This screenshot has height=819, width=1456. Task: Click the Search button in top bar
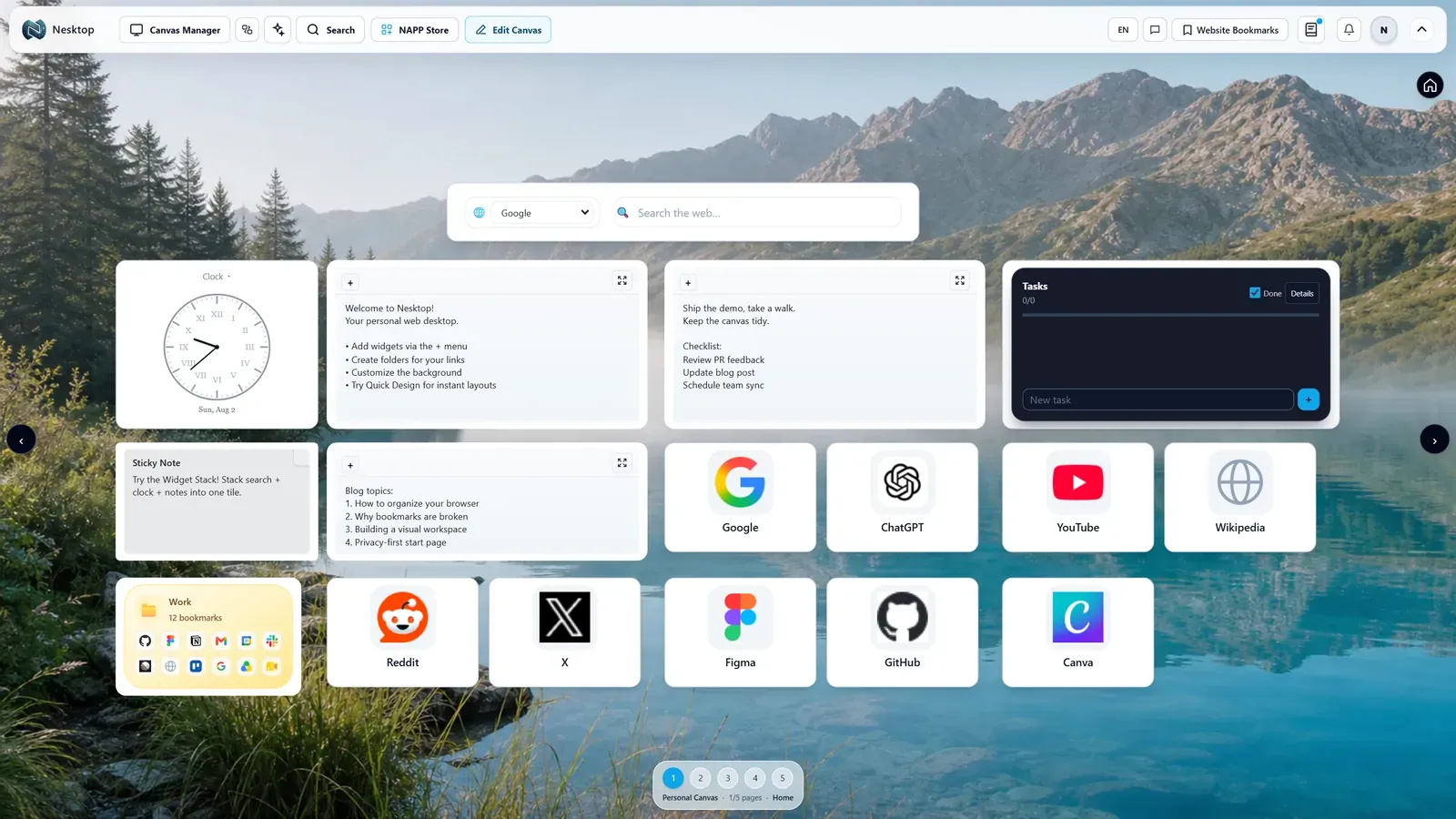[x=331, y=30]
